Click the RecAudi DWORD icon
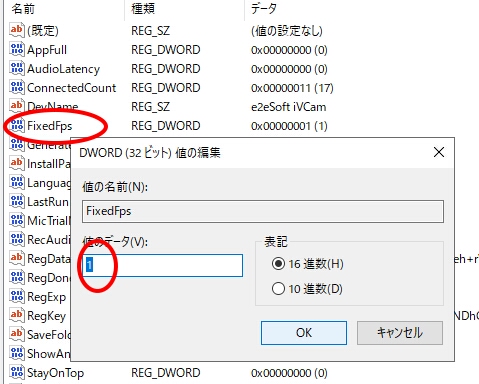The width and height of the screenshot is (479, 384). 17,239
